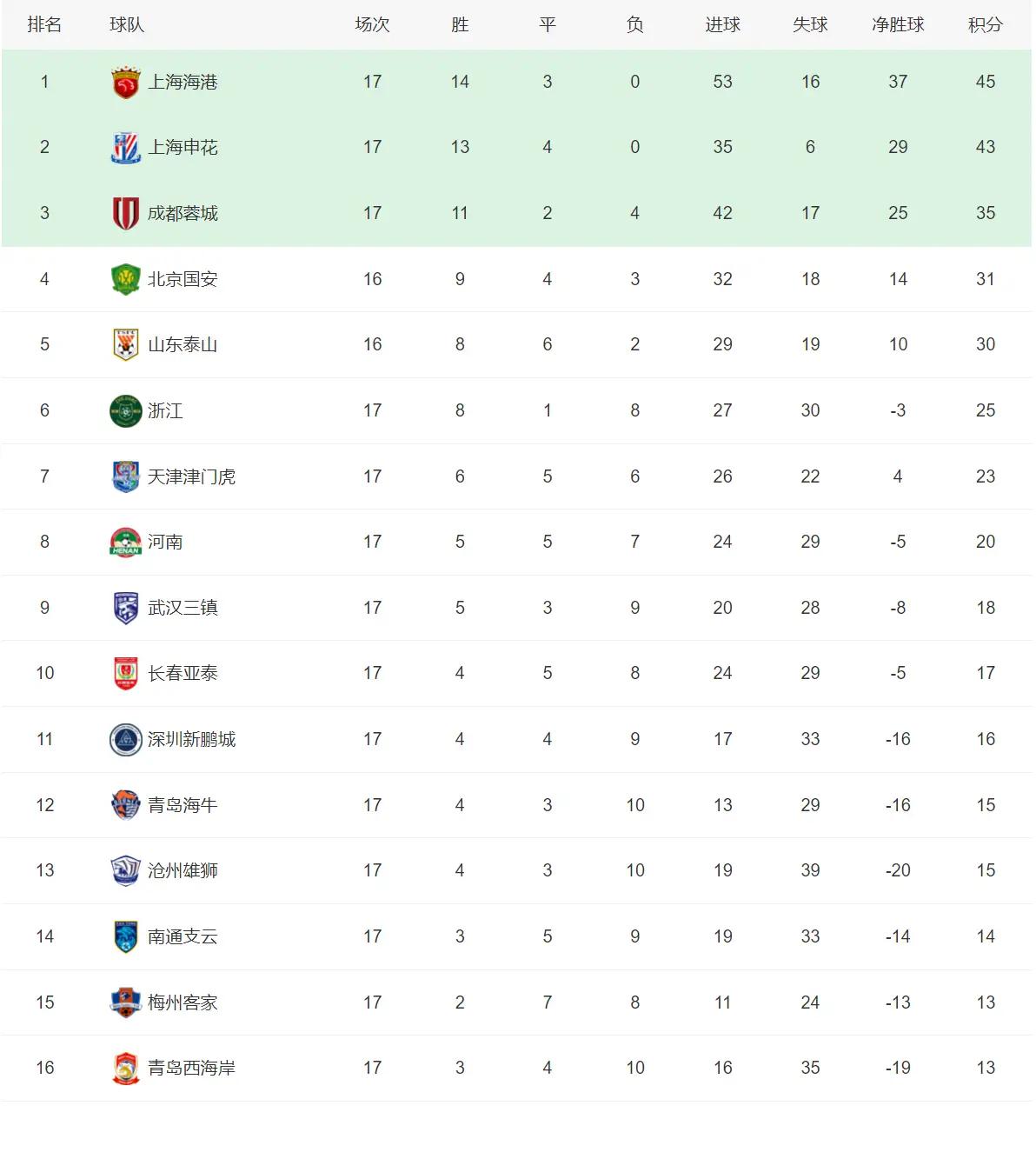Select the 浙江 round green badge
The image size is (1036, 1159).
click(x=126, y=410)
